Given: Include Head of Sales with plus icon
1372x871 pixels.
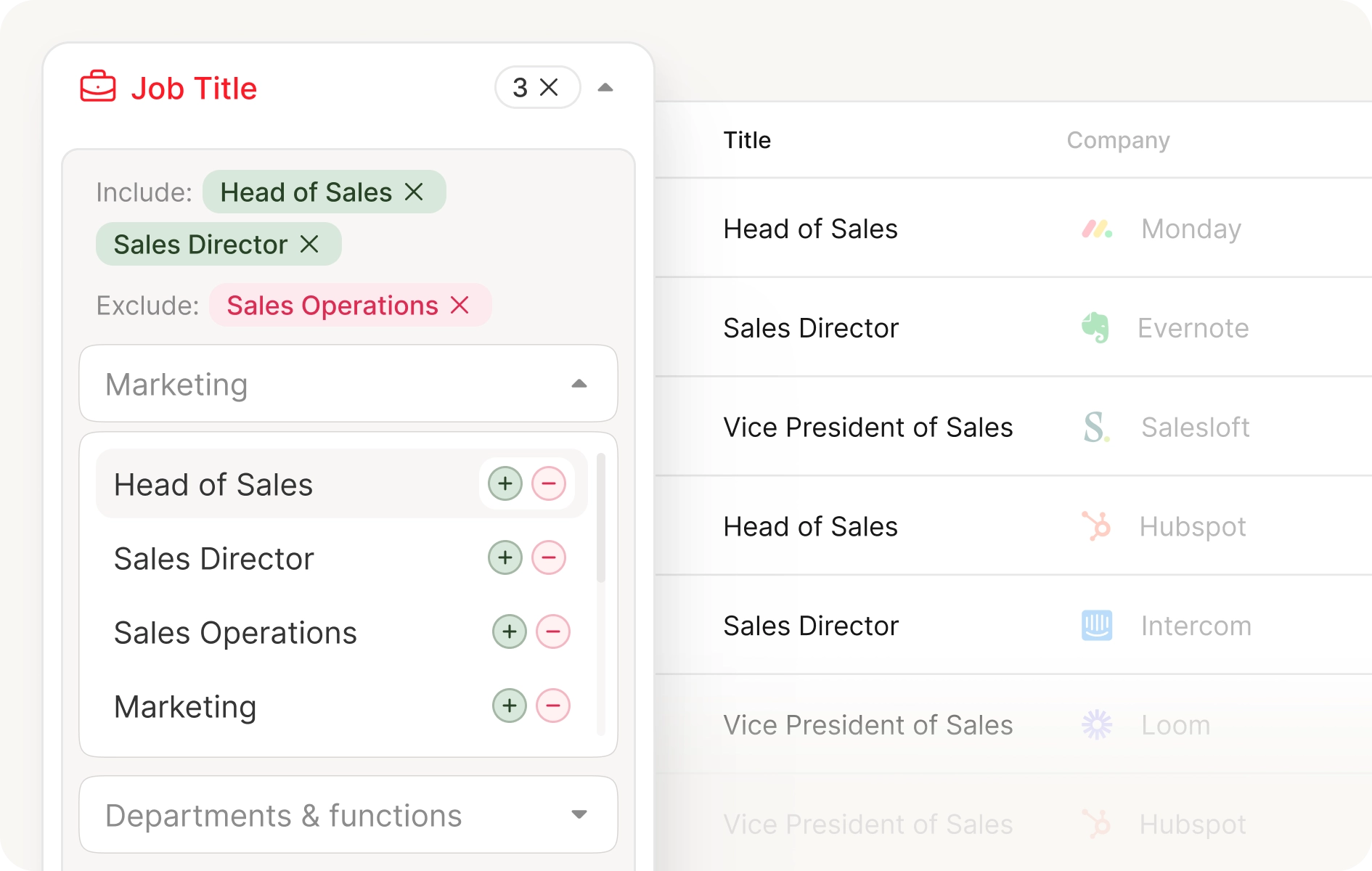Looking at the screenshot, I should tap(505, 484).
